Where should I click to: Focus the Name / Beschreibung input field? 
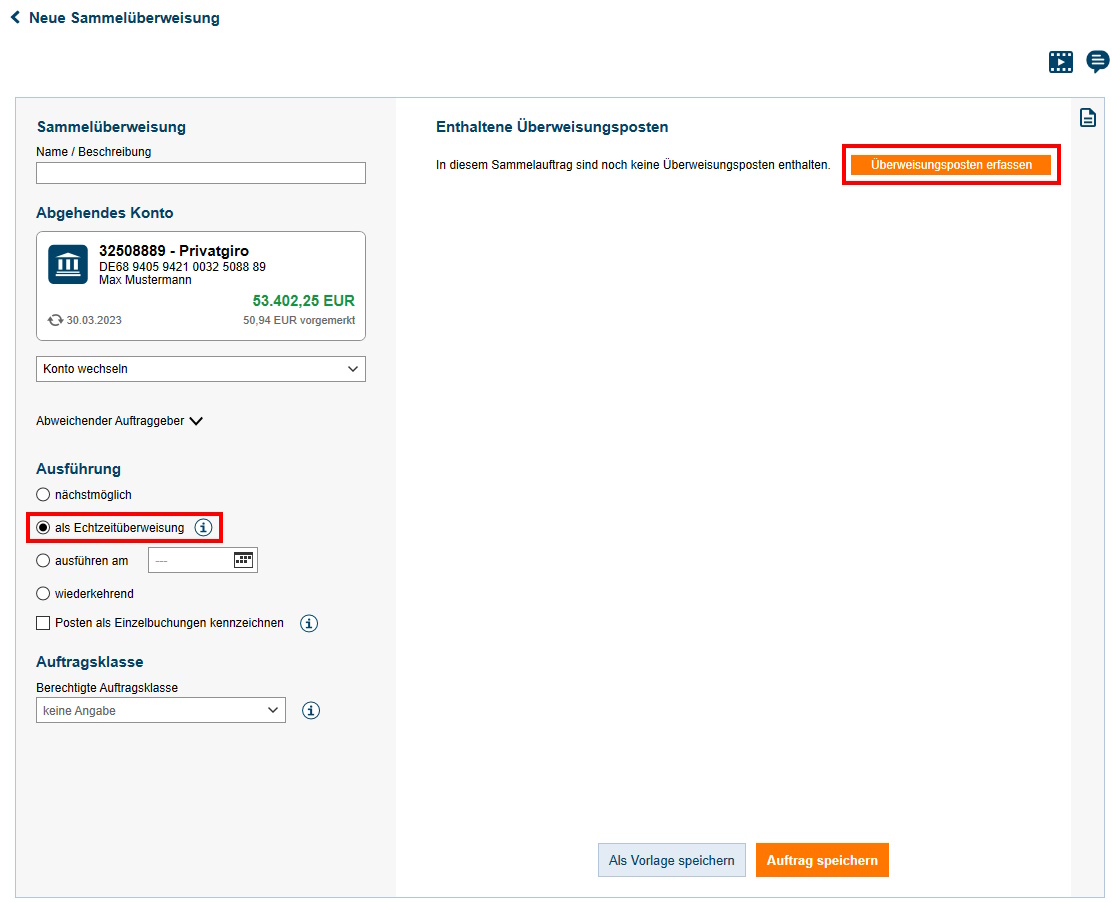point(200,173)
